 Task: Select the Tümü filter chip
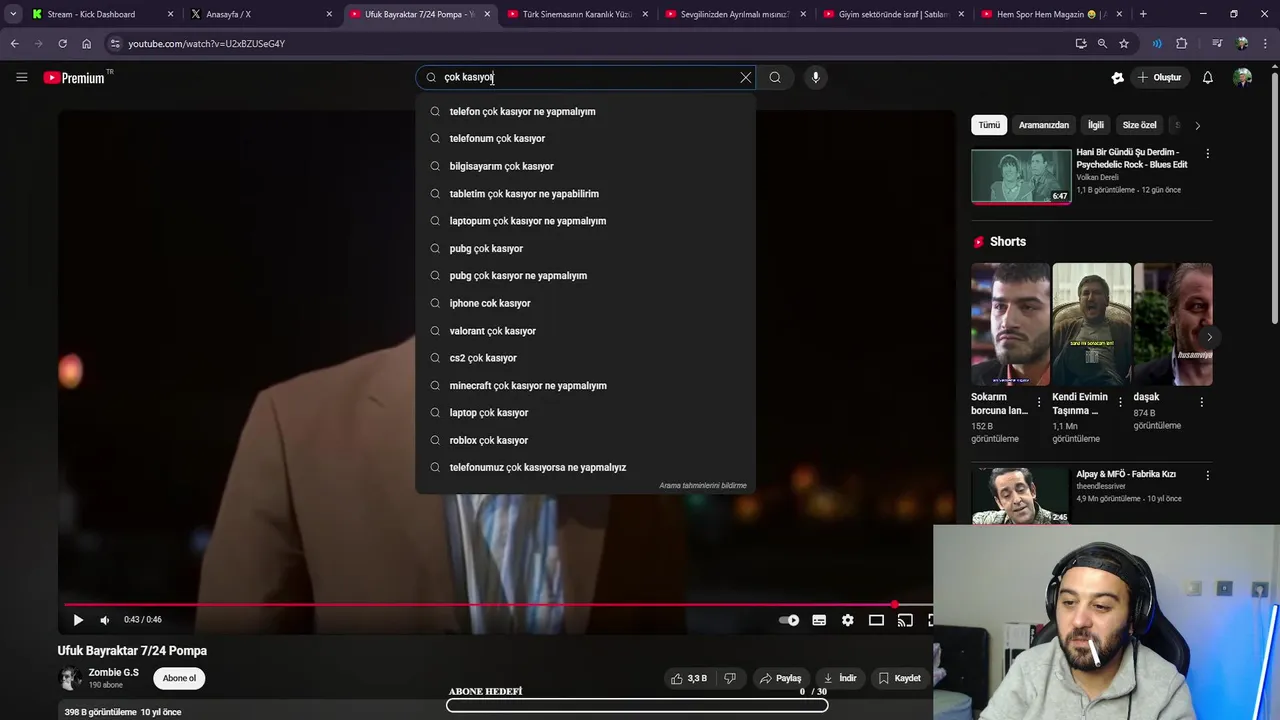pos(989,125)
